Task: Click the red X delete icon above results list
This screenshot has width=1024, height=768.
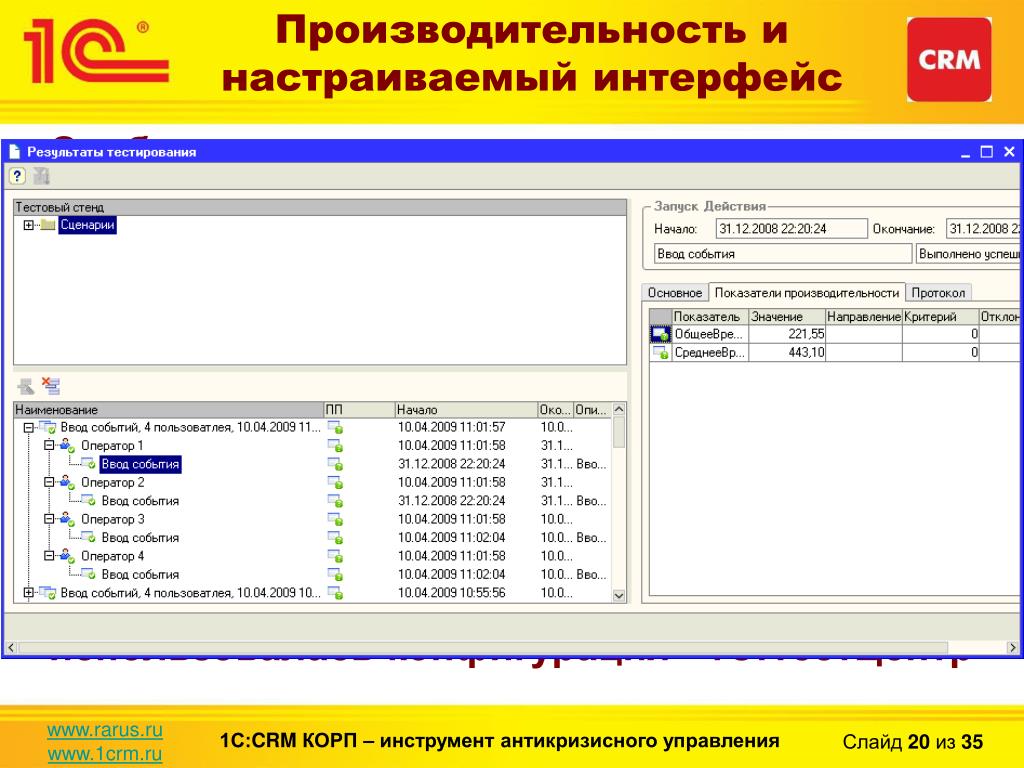Action: pos(50,385)
